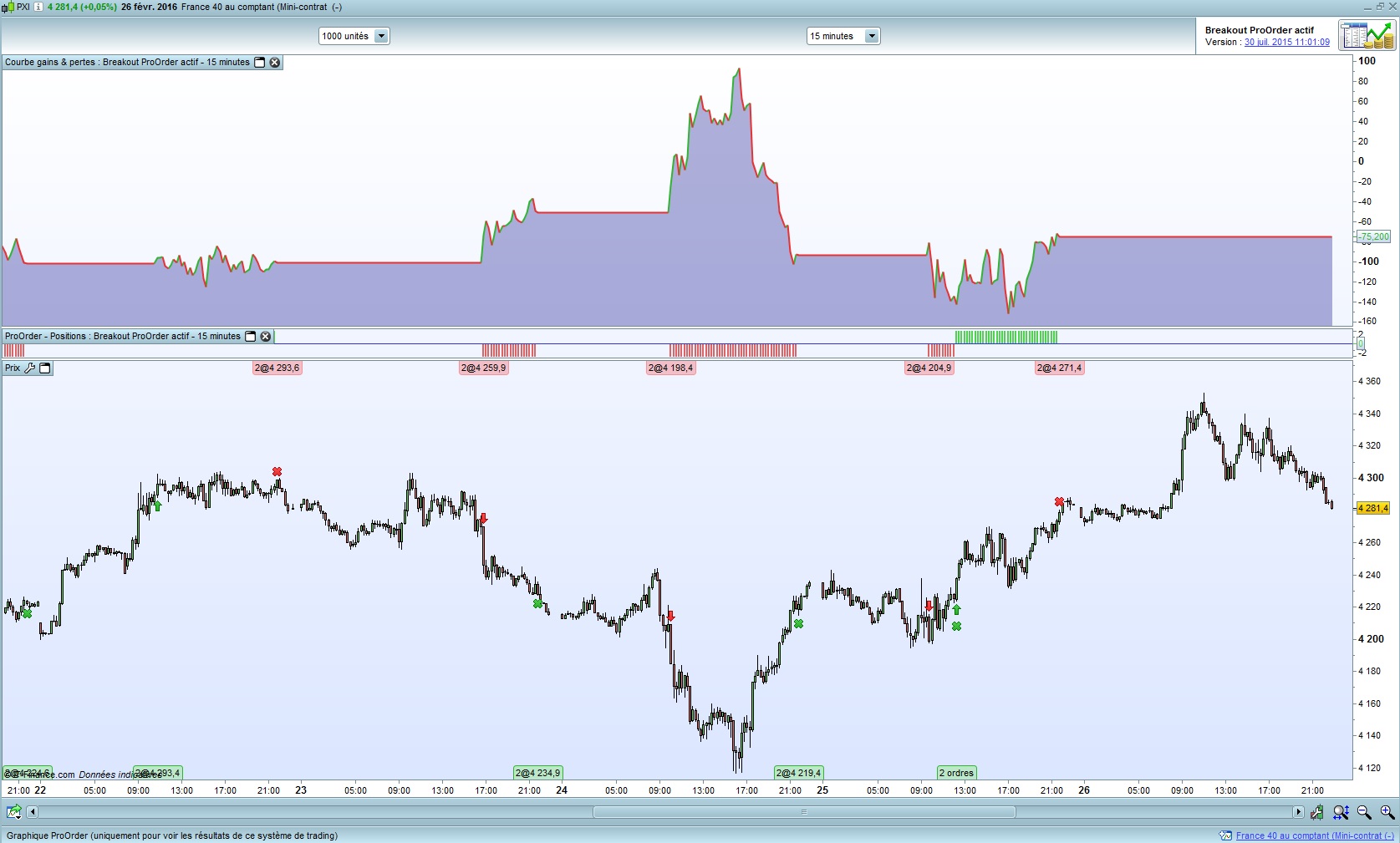Click the green cross exit marker late on the 24th
1400x843 pixels.
click(799, 624)
